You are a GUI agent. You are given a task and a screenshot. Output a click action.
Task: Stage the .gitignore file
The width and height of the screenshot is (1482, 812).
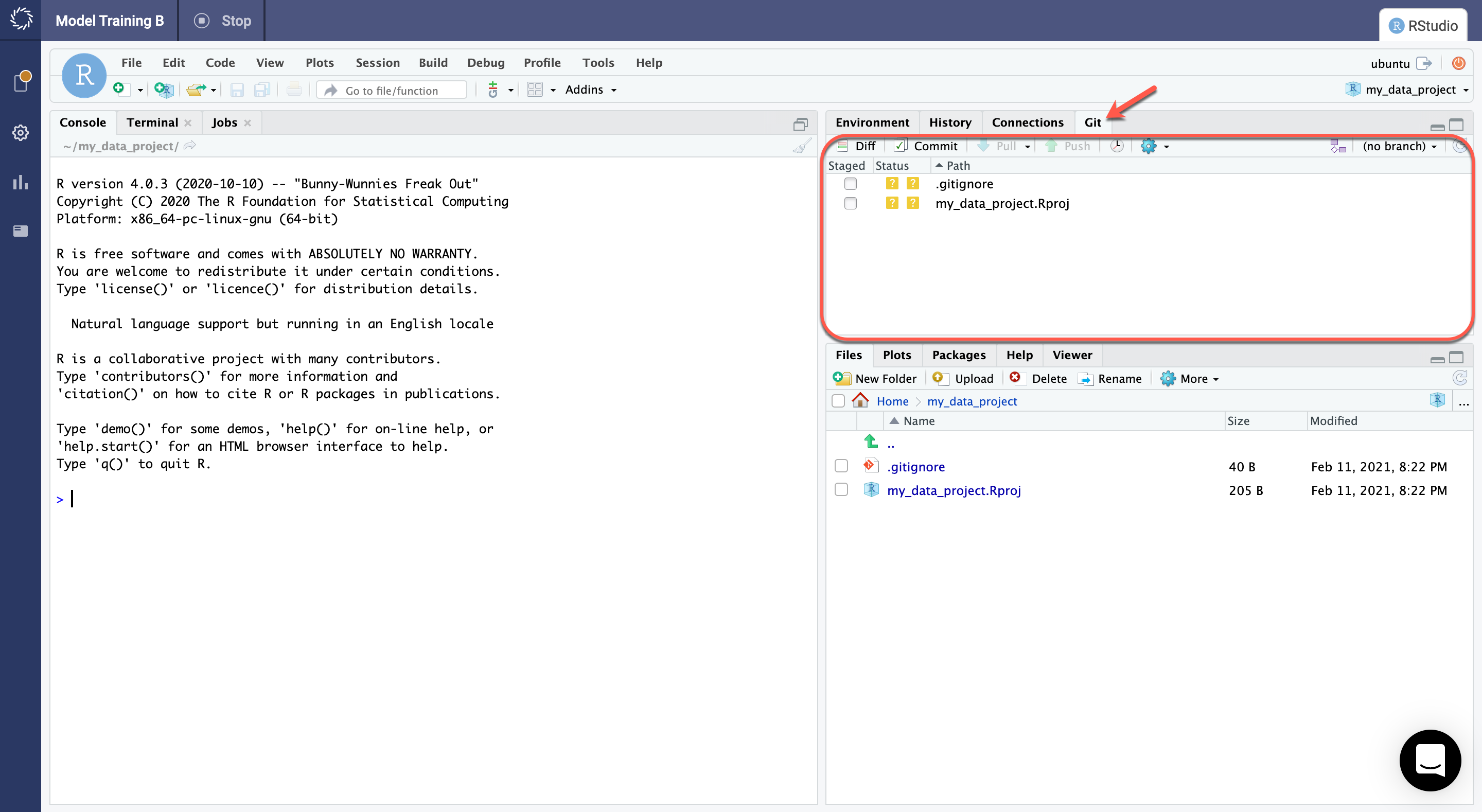[x=851, y=184]
